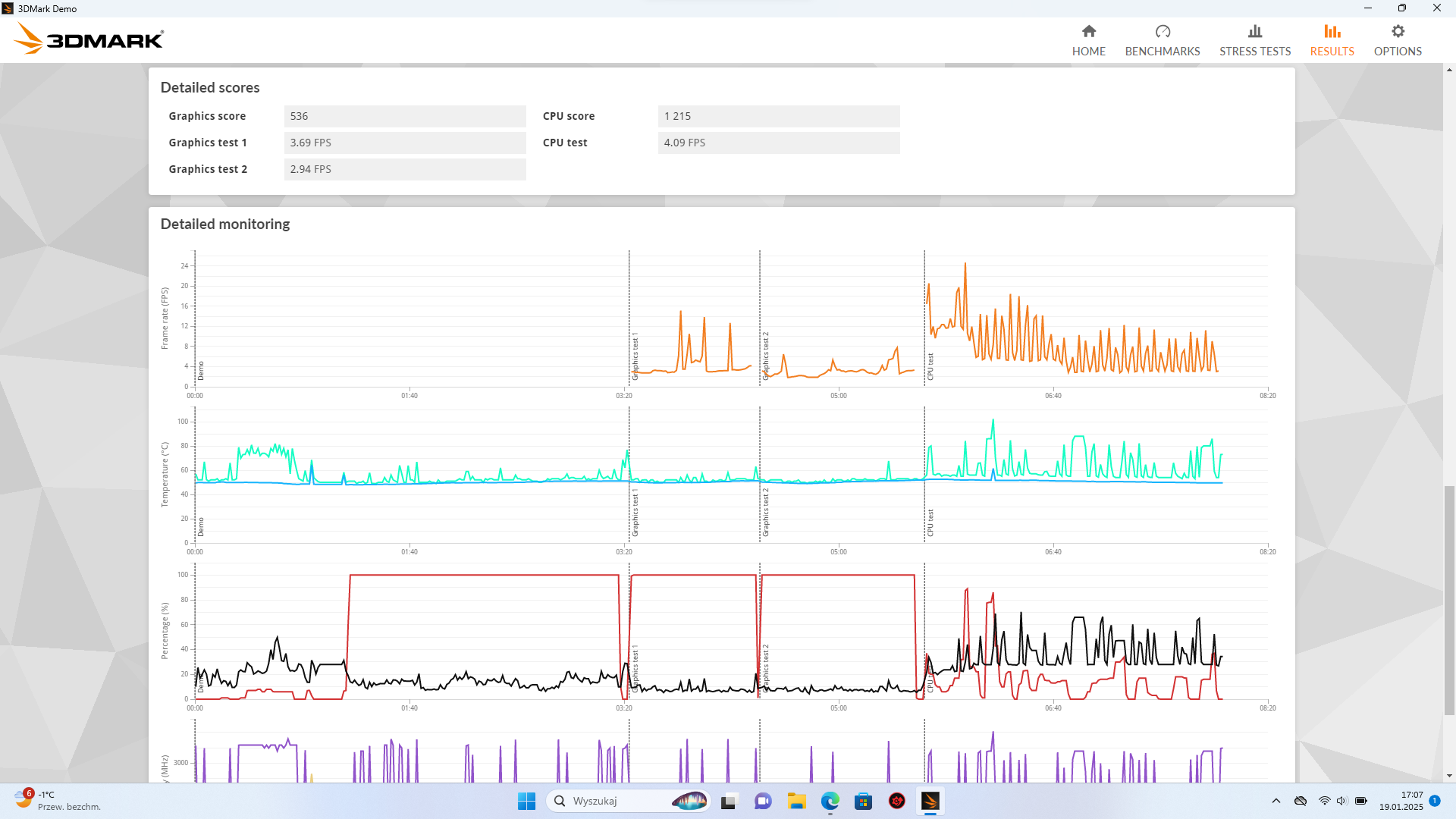Viewport: 1456px width, 819px height.
Task: Open the weather widget showing -1°C
Action: tap(57, 801)
